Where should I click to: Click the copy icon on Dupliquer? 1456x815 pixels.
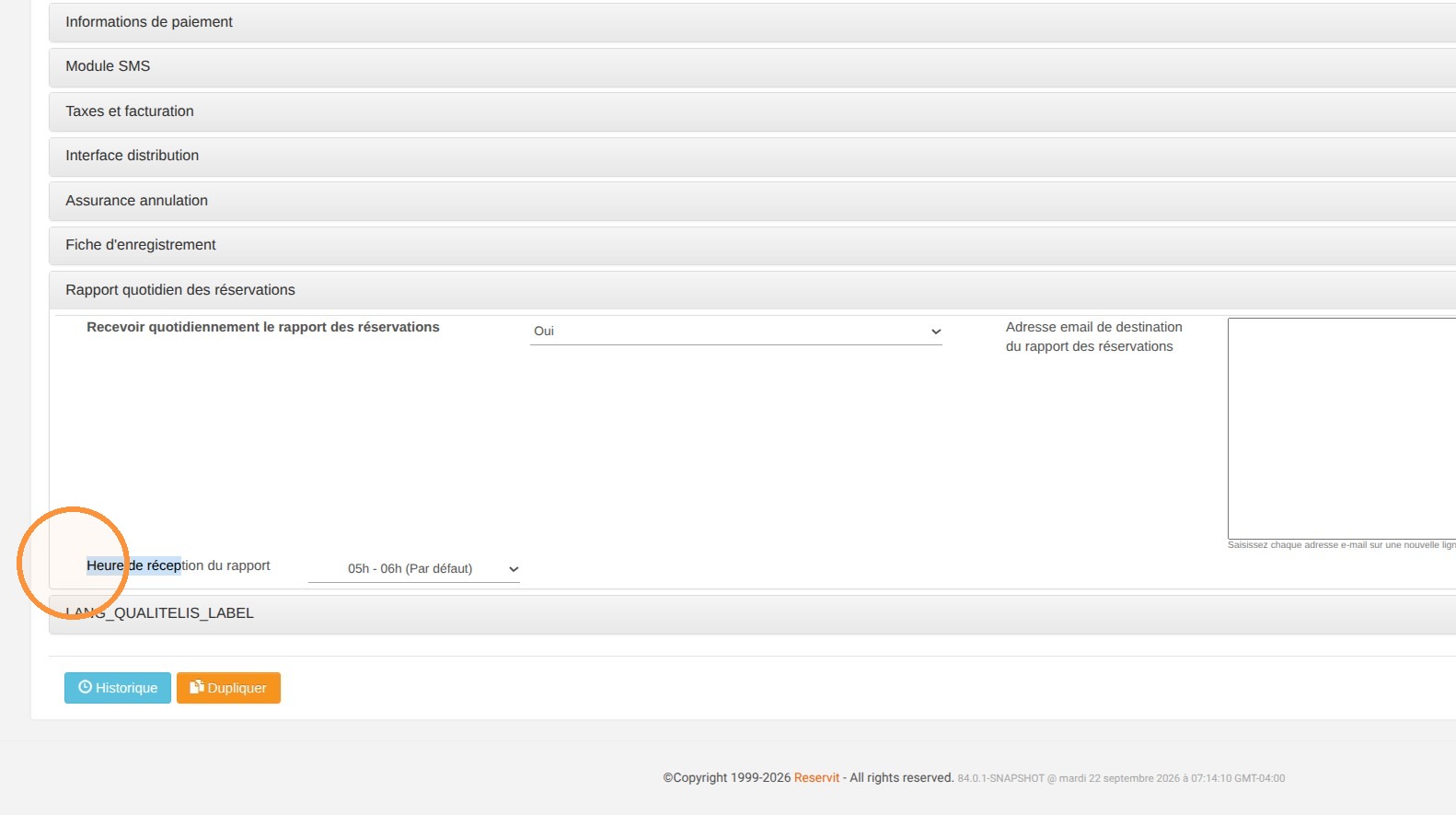[x=197, y=687]
